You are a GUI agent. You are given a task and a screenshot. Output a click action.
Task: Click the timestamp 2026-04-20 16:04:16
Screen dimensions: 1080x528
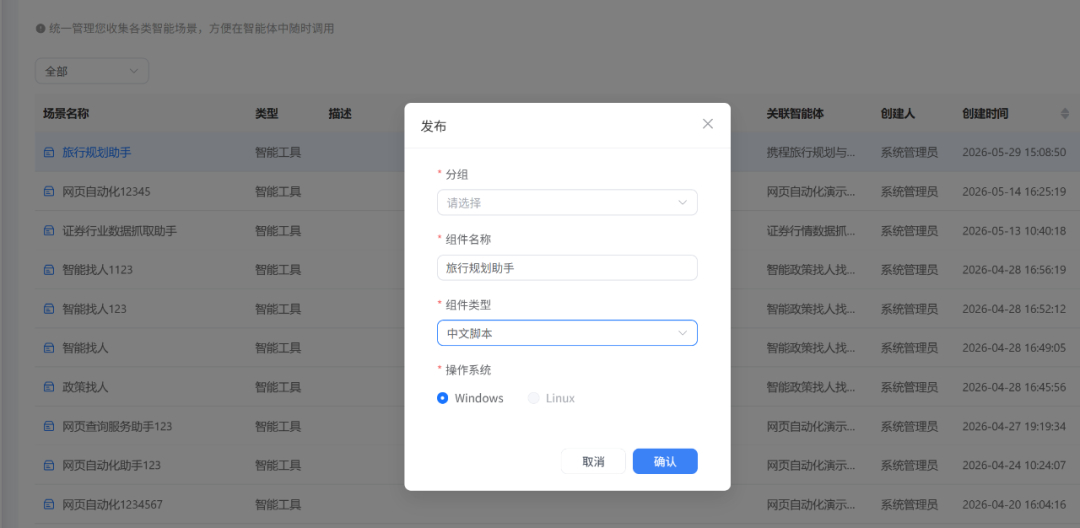pos(1014,505)
